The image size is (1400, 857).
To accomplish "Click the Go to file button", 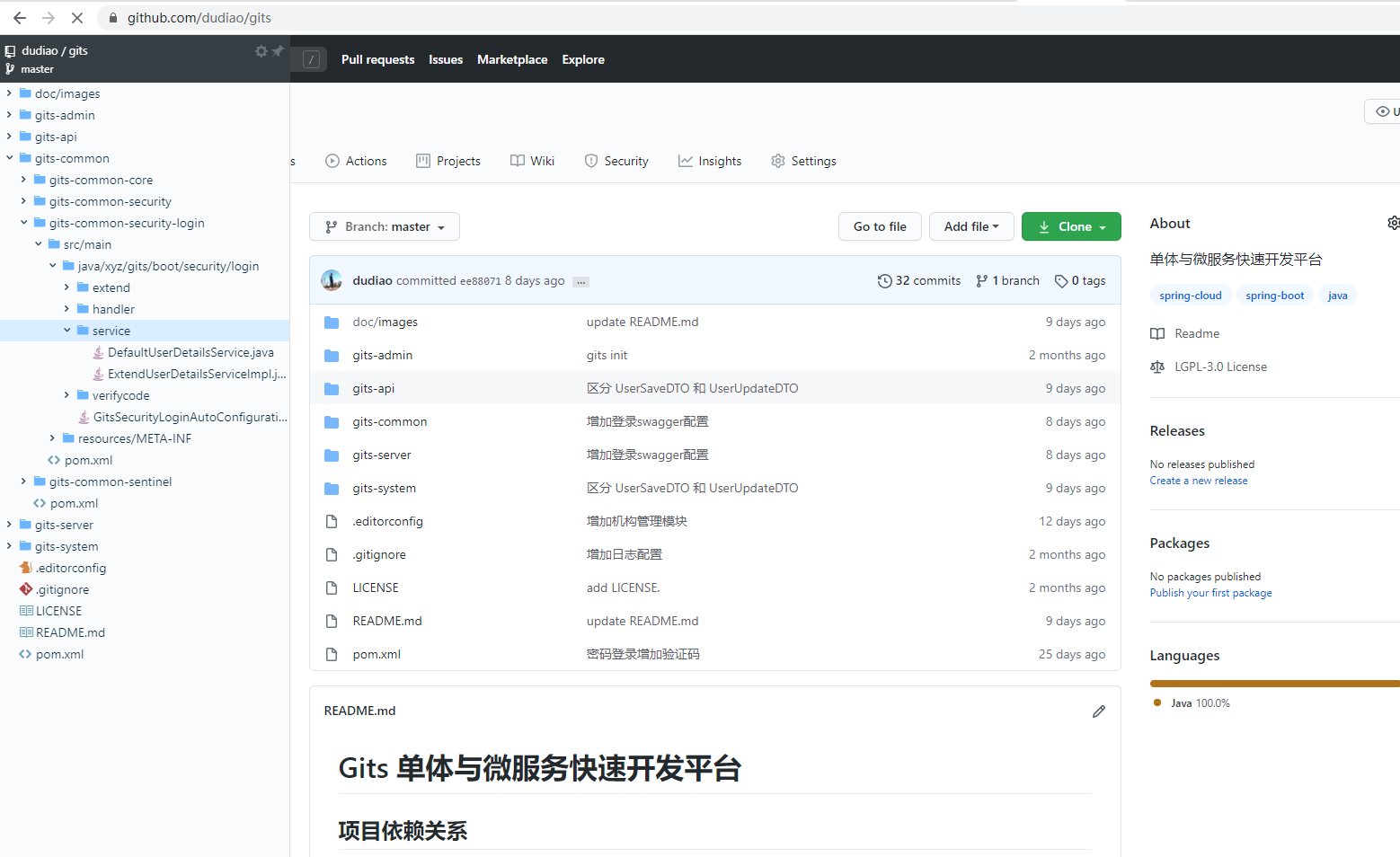I will coord(880,226).
